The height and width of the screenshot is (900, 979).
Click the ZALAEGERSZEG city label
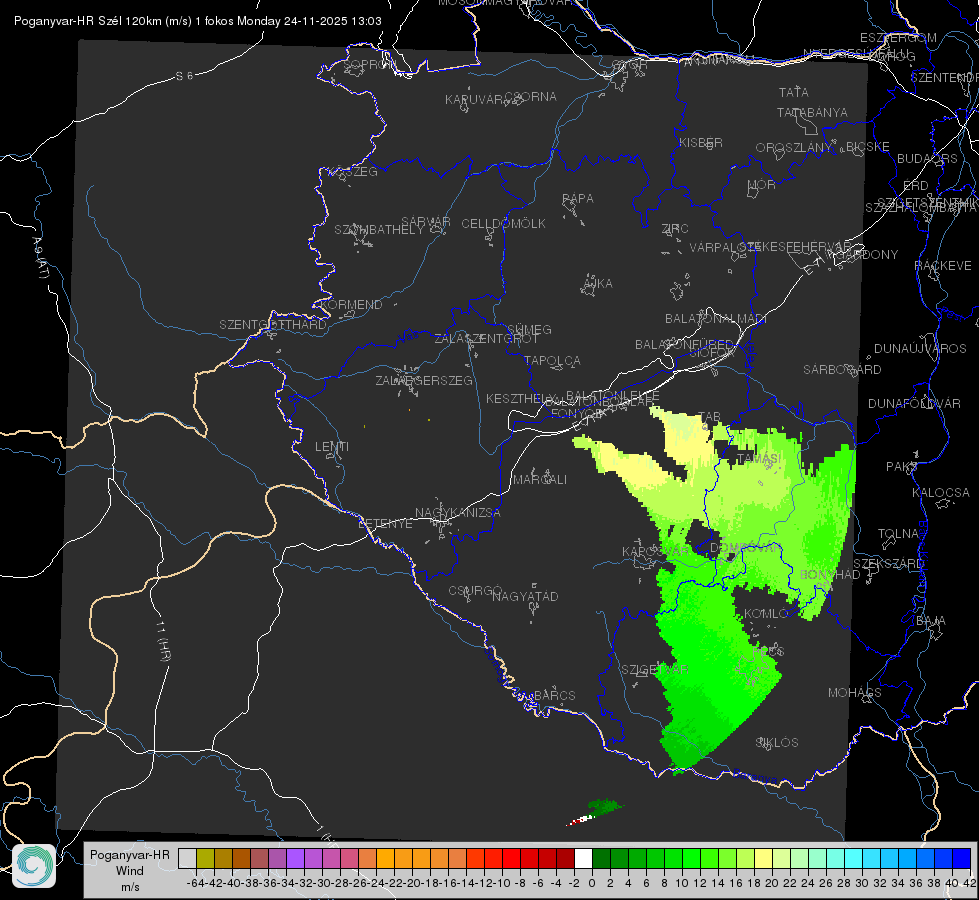coord(423,380)
